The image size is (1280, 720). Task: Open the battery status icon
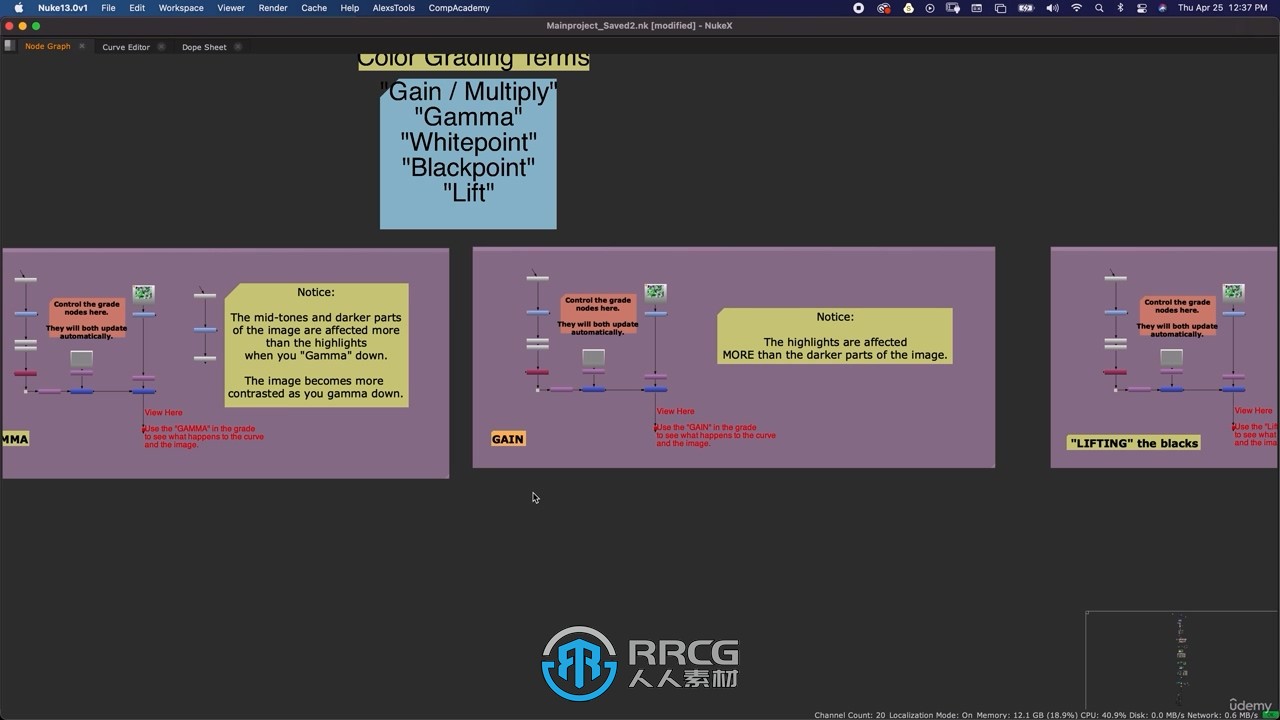click(1026, 8)
